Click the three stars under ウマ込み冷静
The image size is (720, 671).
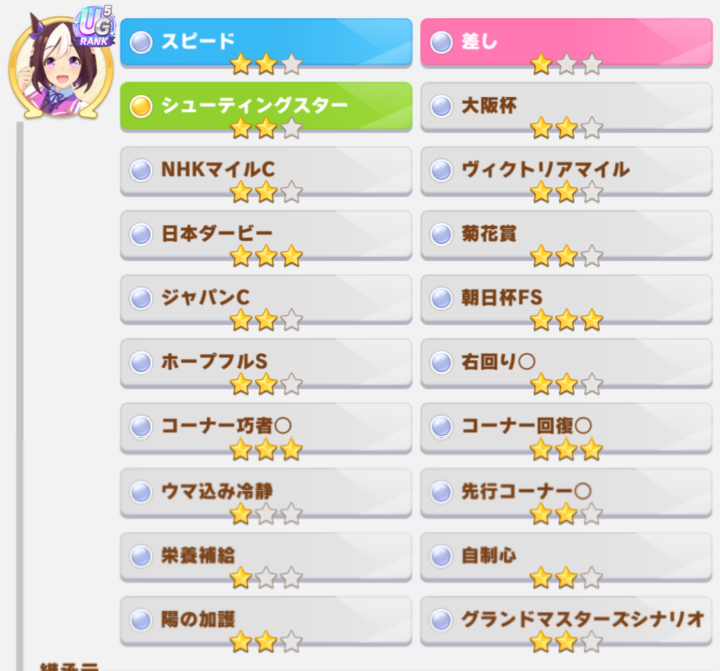point(266,513)
